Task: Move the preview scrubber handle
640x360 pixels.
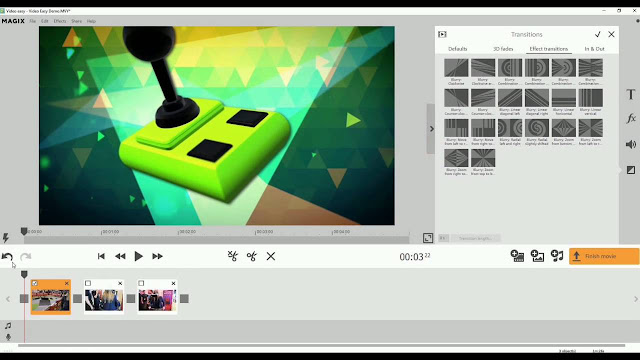Action: pos(24,232)
